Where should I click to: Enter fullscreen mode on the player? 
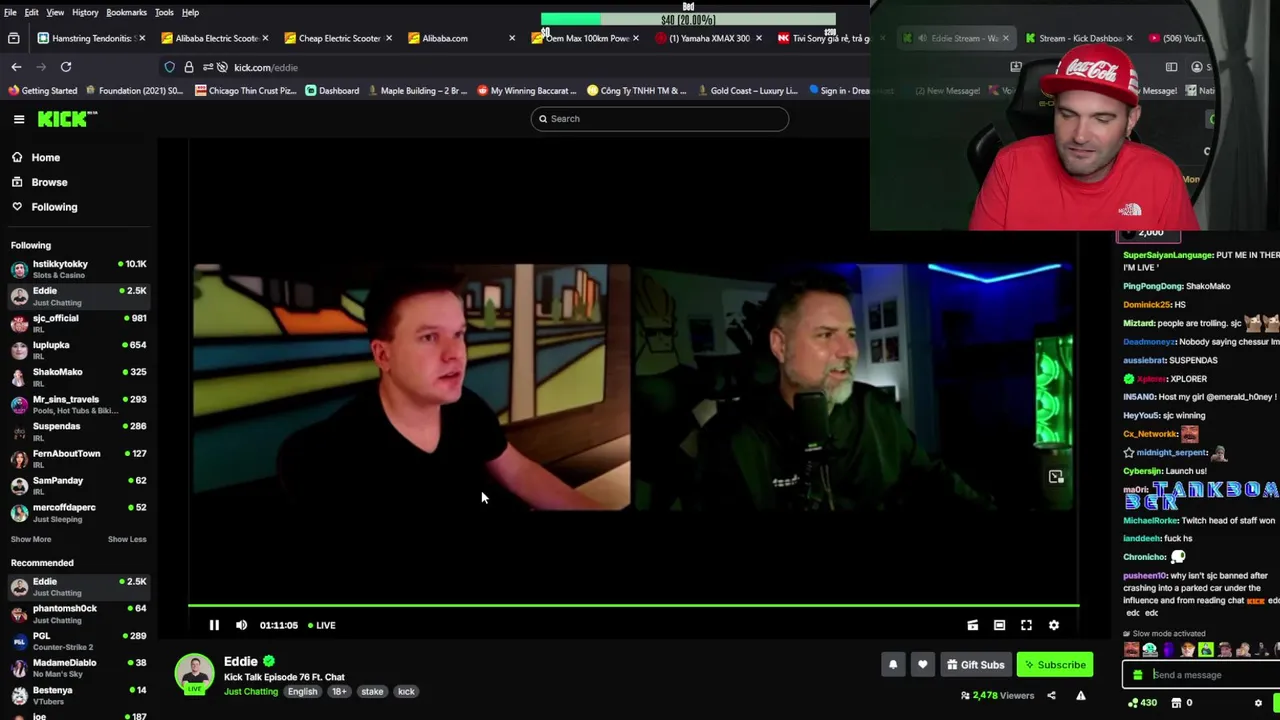(1026, 625)
